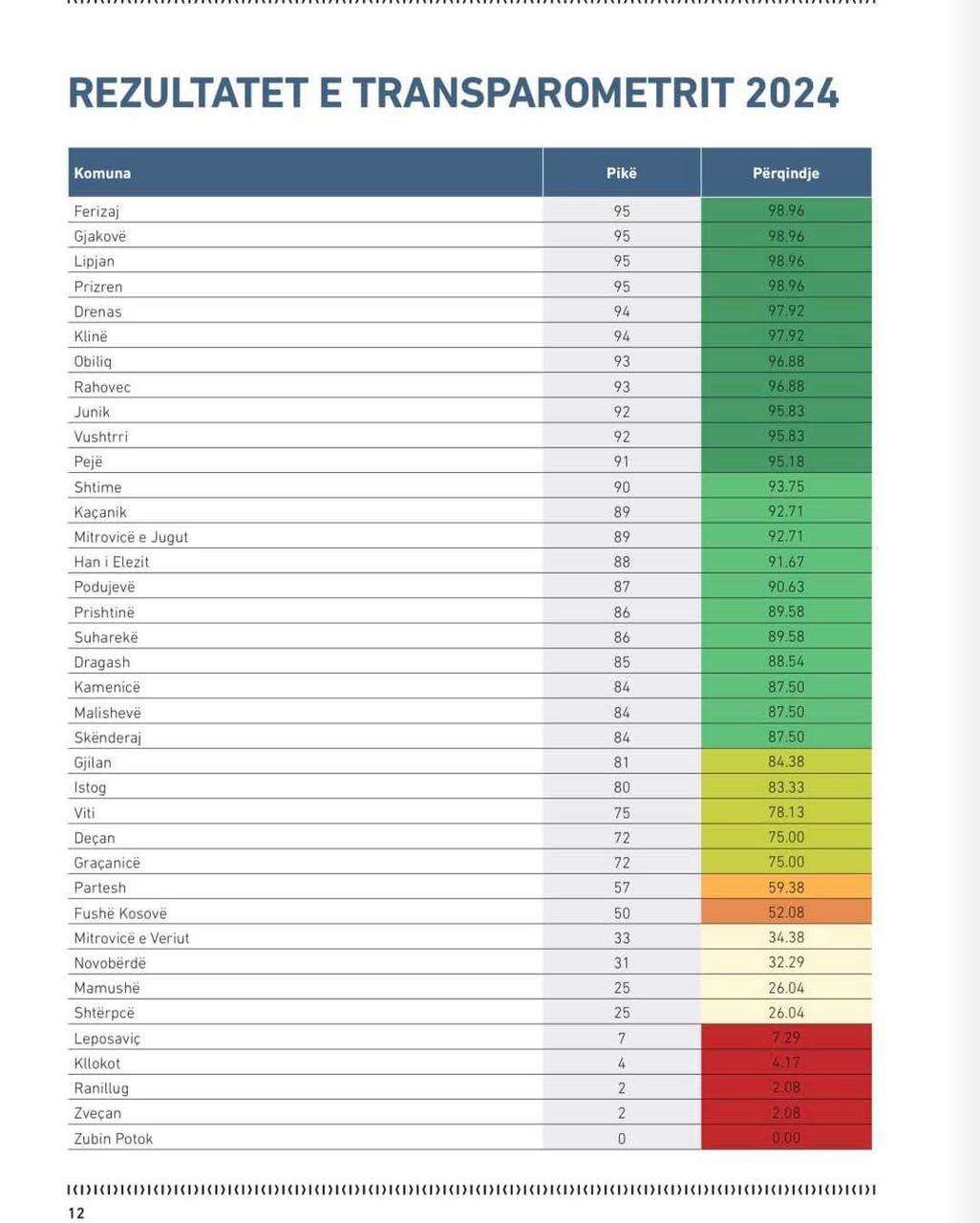Click the red 0.00 cell for Zubin Potok

click(x=786, y=1137)
